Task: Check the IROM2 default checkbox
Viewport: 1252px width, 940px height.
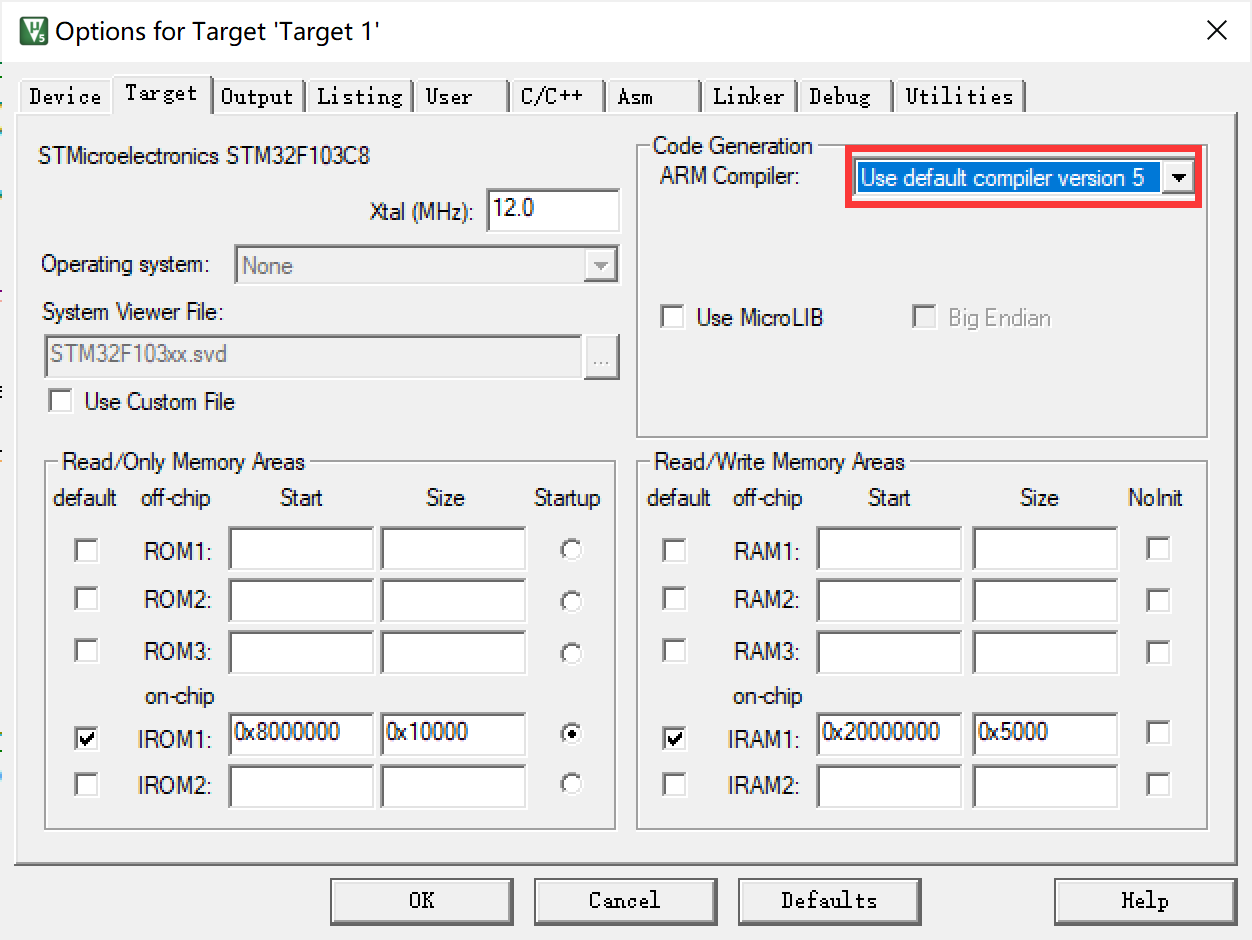Action: coord(87,784)
